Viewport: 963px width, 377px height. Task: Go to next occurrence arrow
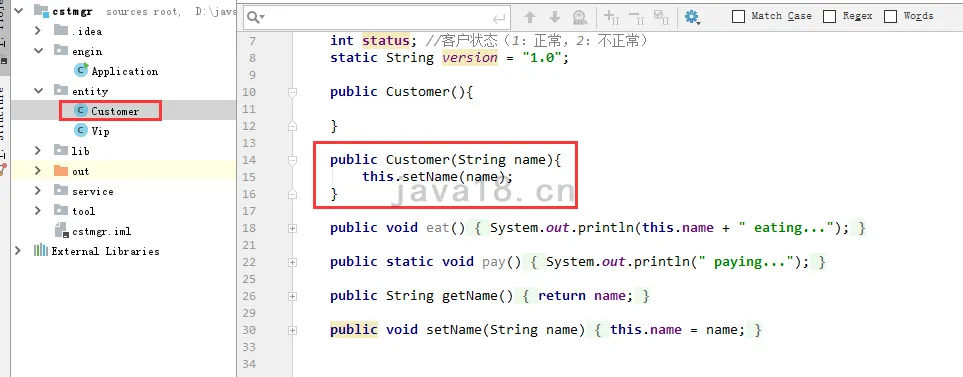click(x=555, y=17)
